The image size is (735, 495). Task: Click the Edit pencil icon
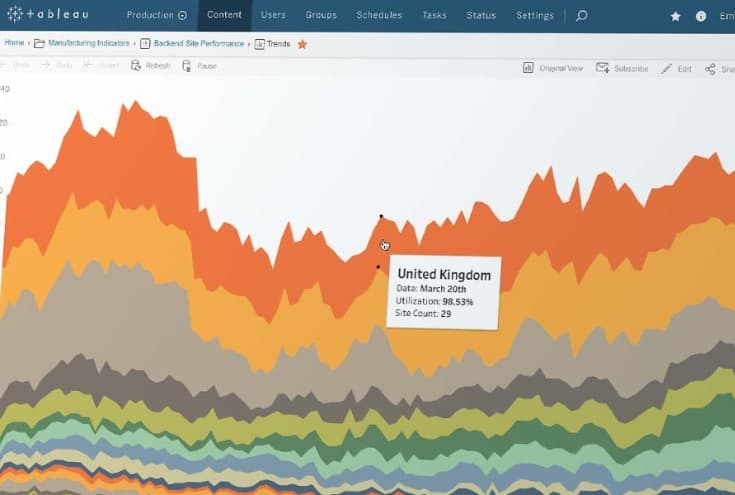(x=666, y=69)
